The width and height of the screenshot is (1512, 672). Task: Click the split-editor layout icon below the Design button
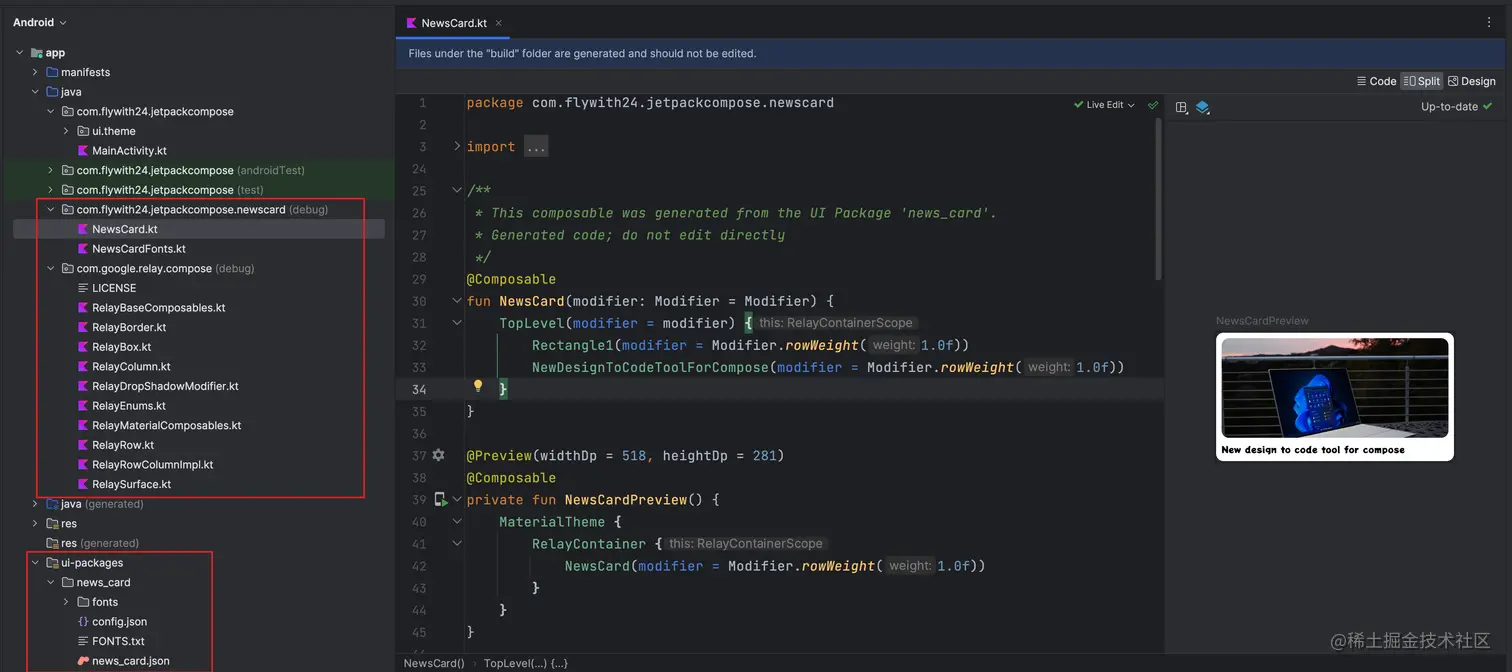click(x=1181, y=106)
